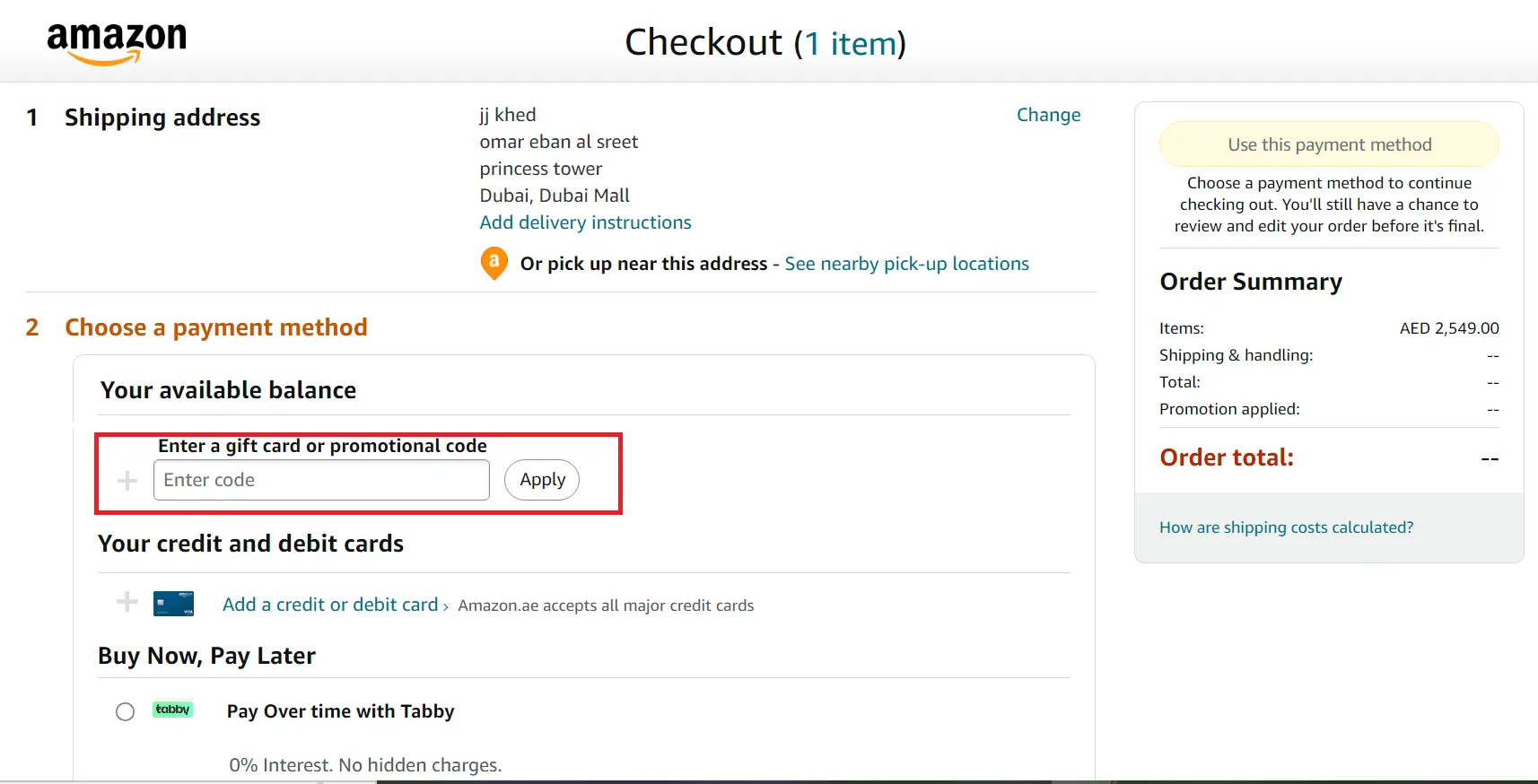1538x784 pixels.
Task: Select the Pay Over time with Tabby radio
Action: point(125,711)
